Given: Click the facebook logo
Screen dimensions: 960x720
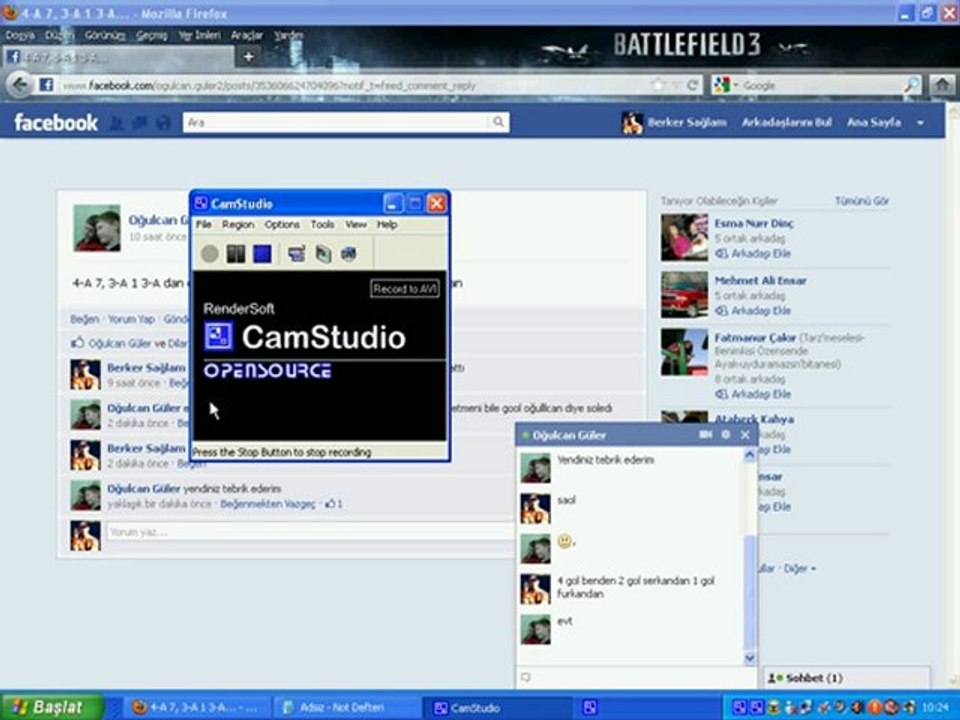Looking at the screenshot, I should coord(56,122).
